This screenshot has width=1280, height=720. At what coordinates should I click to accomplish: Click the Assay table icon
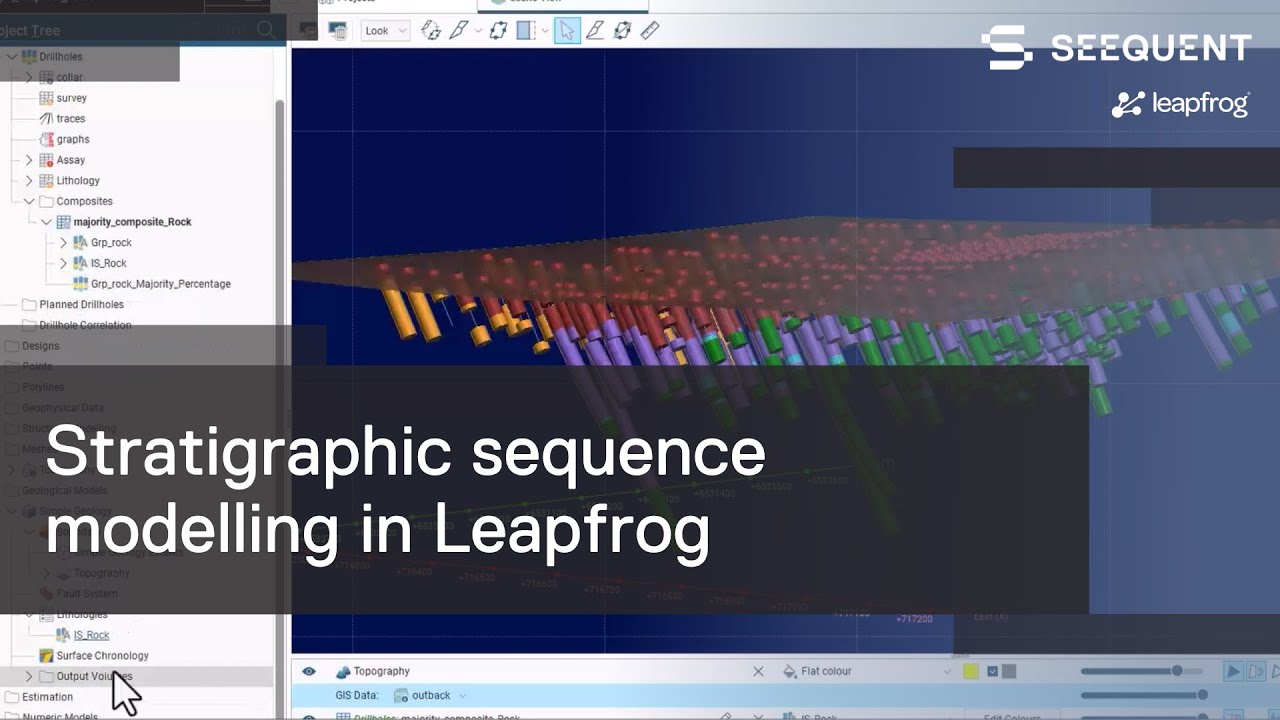(46, 160)
